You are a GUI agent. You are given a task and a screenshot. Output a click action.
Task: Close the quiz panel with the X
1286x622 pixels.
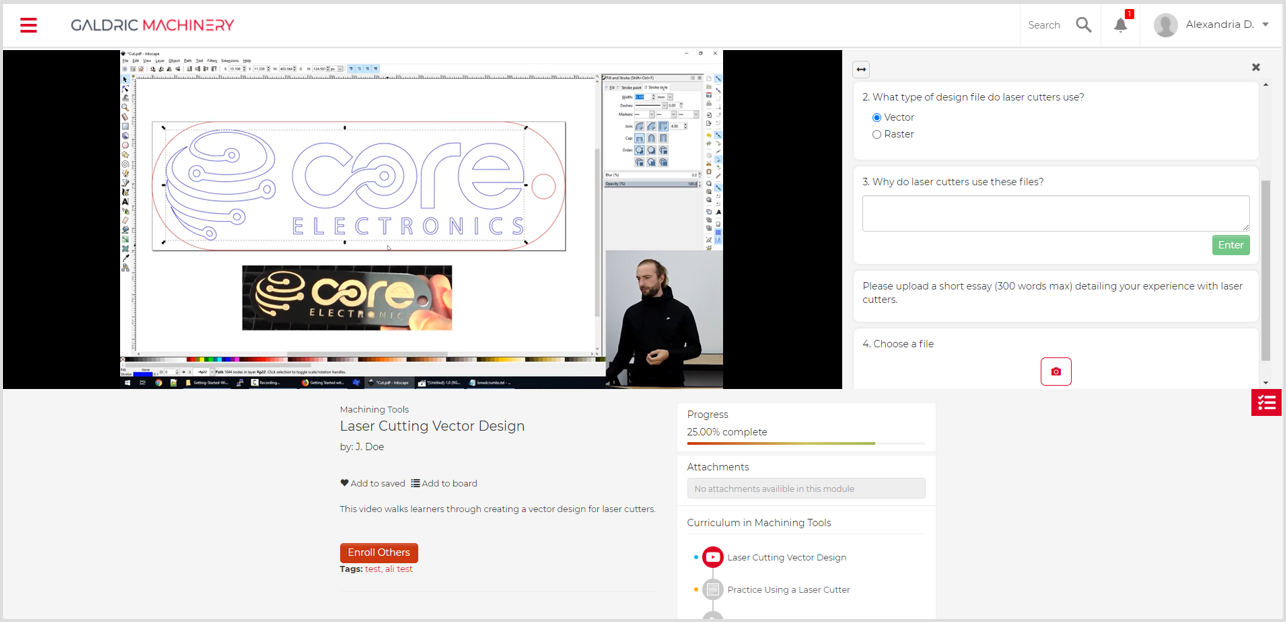pos(1256,67)
